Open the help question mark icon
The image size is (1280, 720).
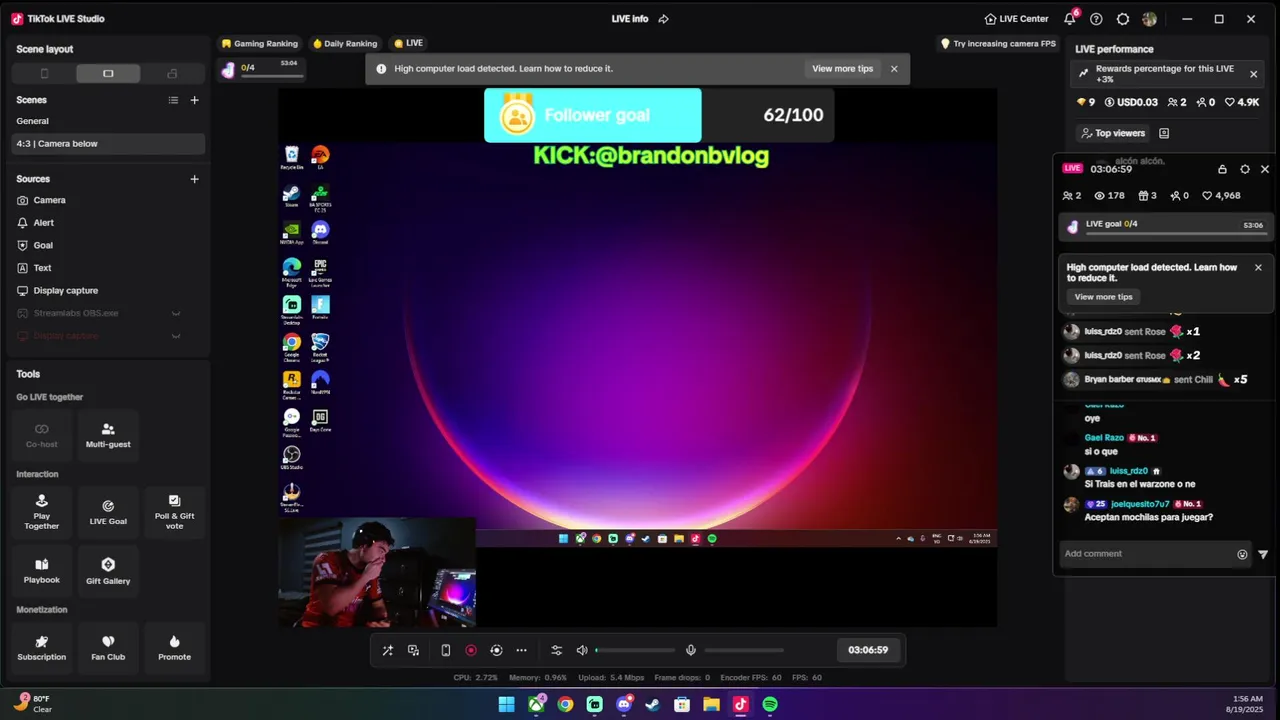[1096, 19]
